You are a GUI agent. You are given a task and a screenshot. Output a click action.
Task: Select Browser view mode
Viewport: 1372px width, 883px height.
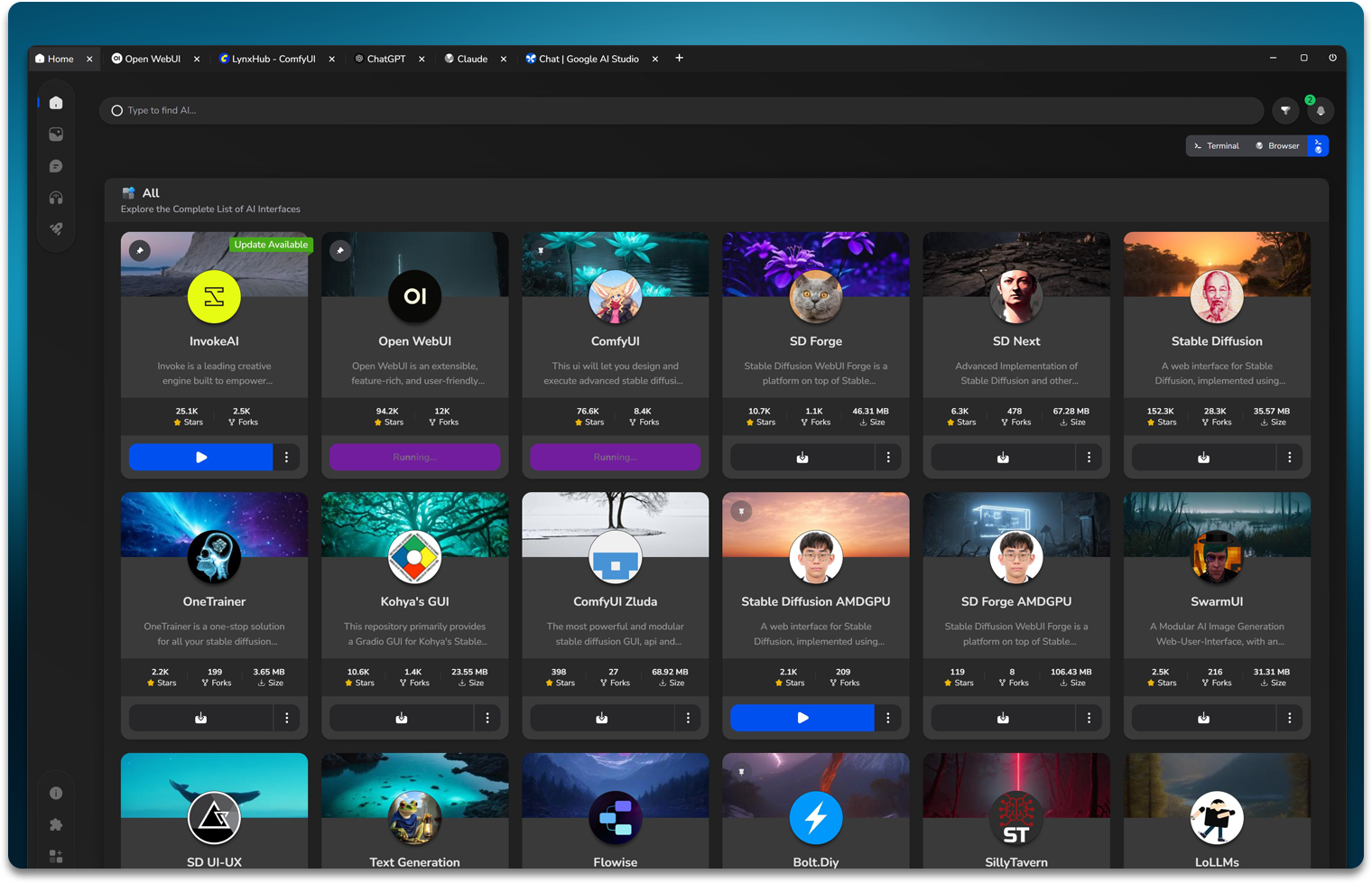coord(1277,145)
